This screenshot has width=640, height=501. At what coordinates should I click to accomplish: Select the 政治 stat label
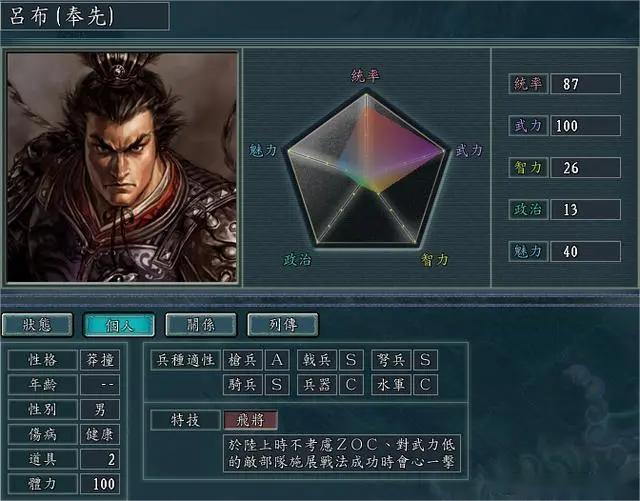528,209
